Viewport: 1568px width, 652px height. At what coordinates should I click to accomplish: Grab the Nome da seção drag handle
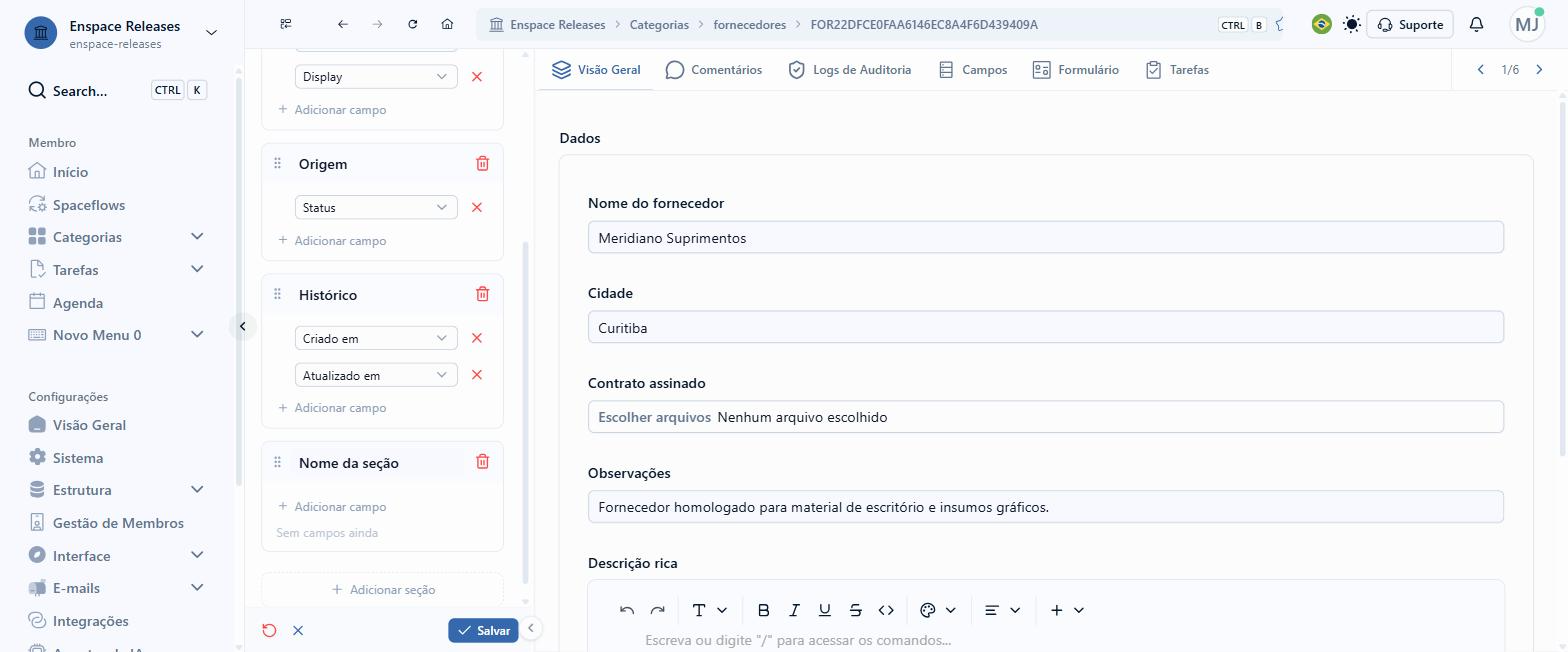coord(277,462)
